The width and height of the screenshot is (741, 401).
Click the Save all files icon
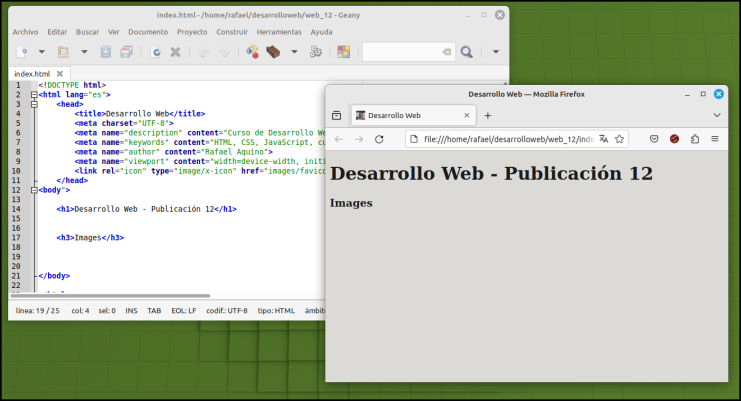[127, 52]
